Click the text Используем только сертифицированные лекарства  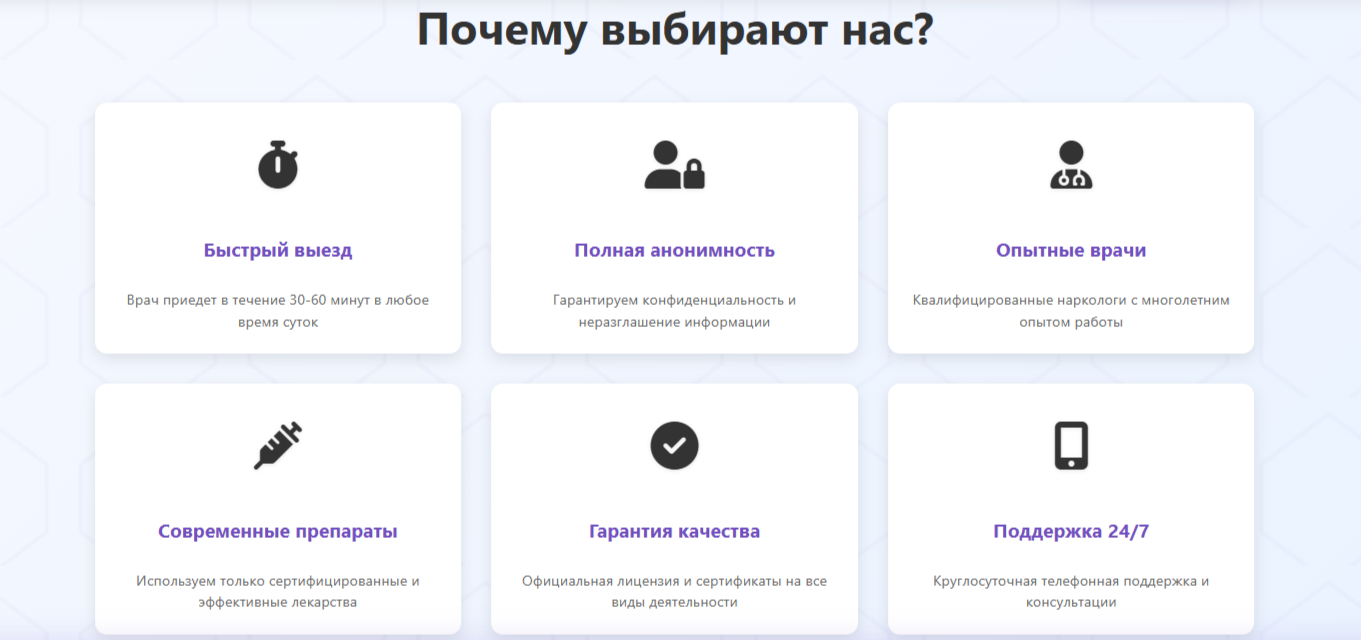(x=278, y=592)
